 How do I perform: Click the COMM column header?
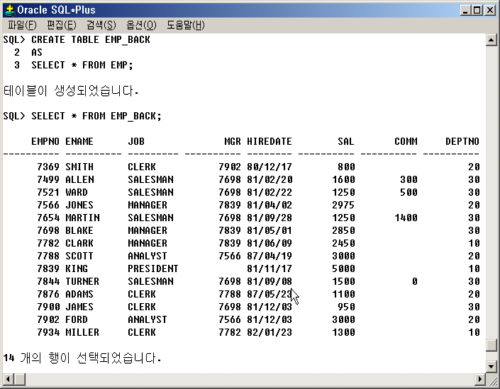[406, 141]
